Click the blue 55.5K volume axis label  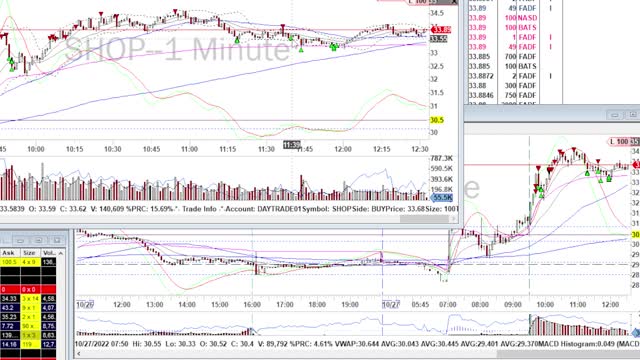(x=442, y=198)
